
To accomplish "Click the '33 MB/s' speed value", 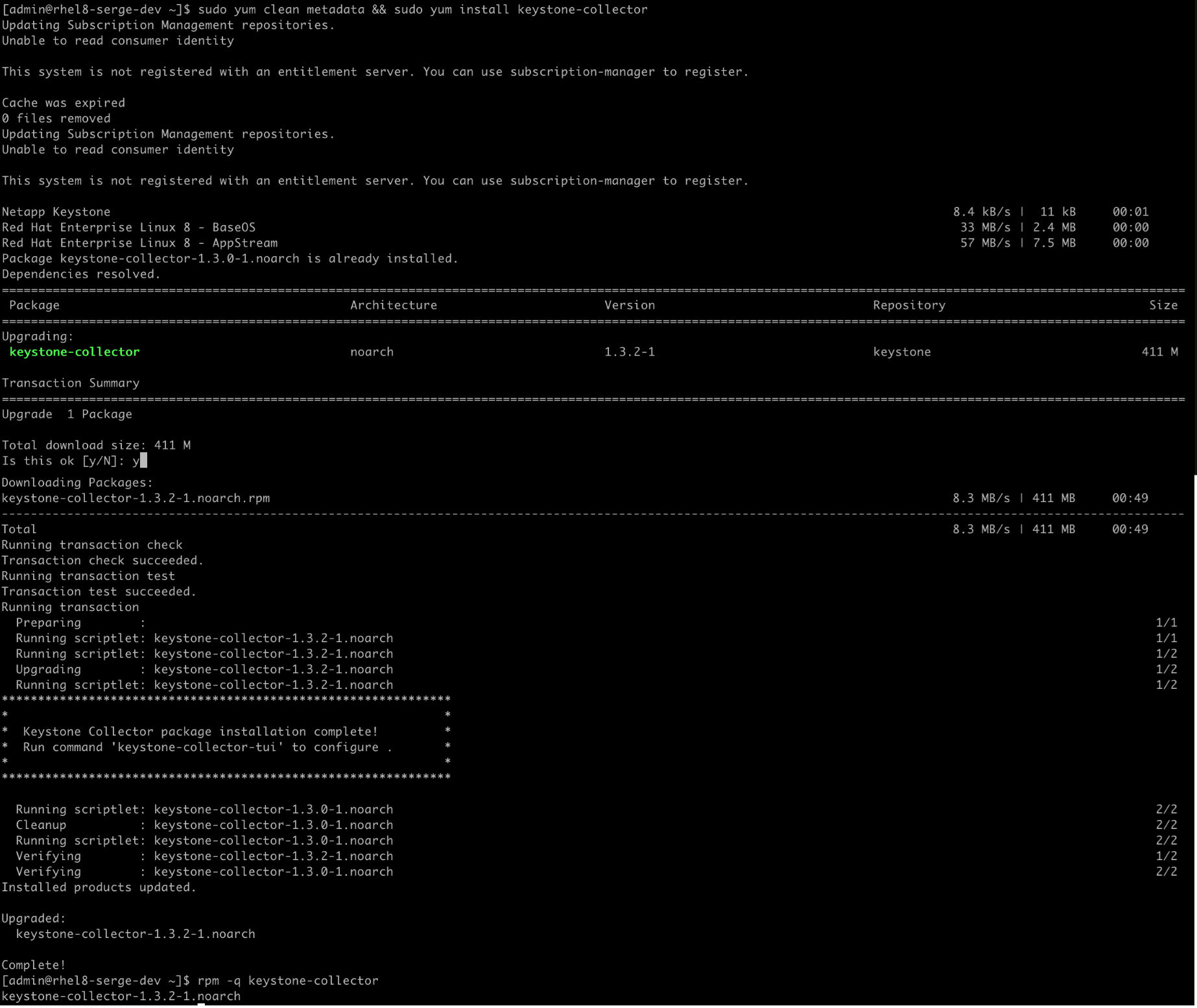I will [986, 228].
